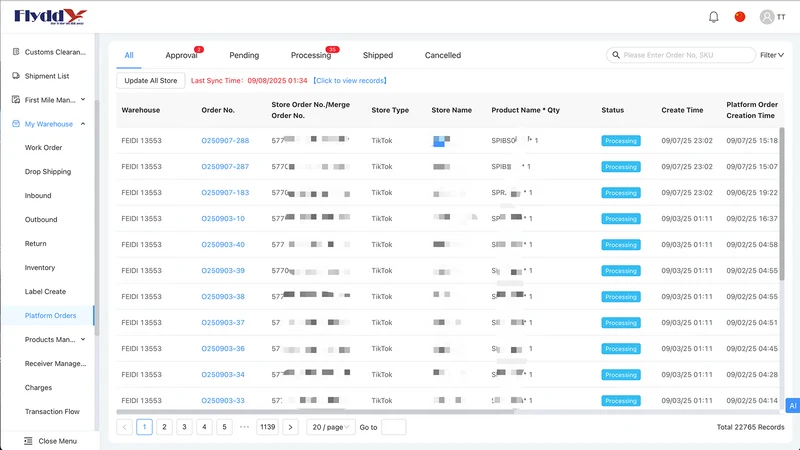The image size is (800, 450).
Task: Open Transaction Flow in sidebar
Action: click(x=52, y=411)
